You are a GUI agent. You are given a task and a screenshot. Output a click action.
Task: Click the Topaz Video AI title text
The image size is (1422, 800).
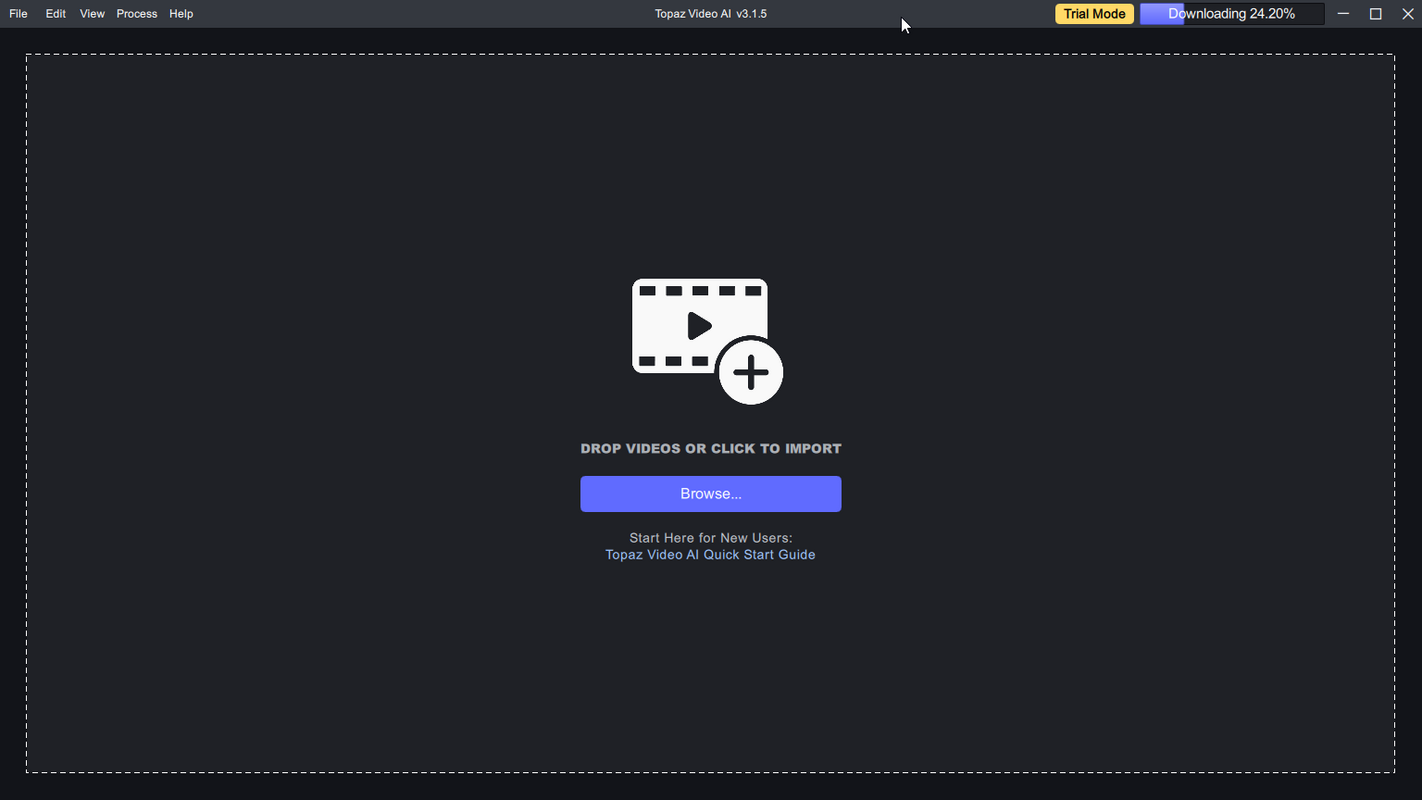click(x=711, y=13)
